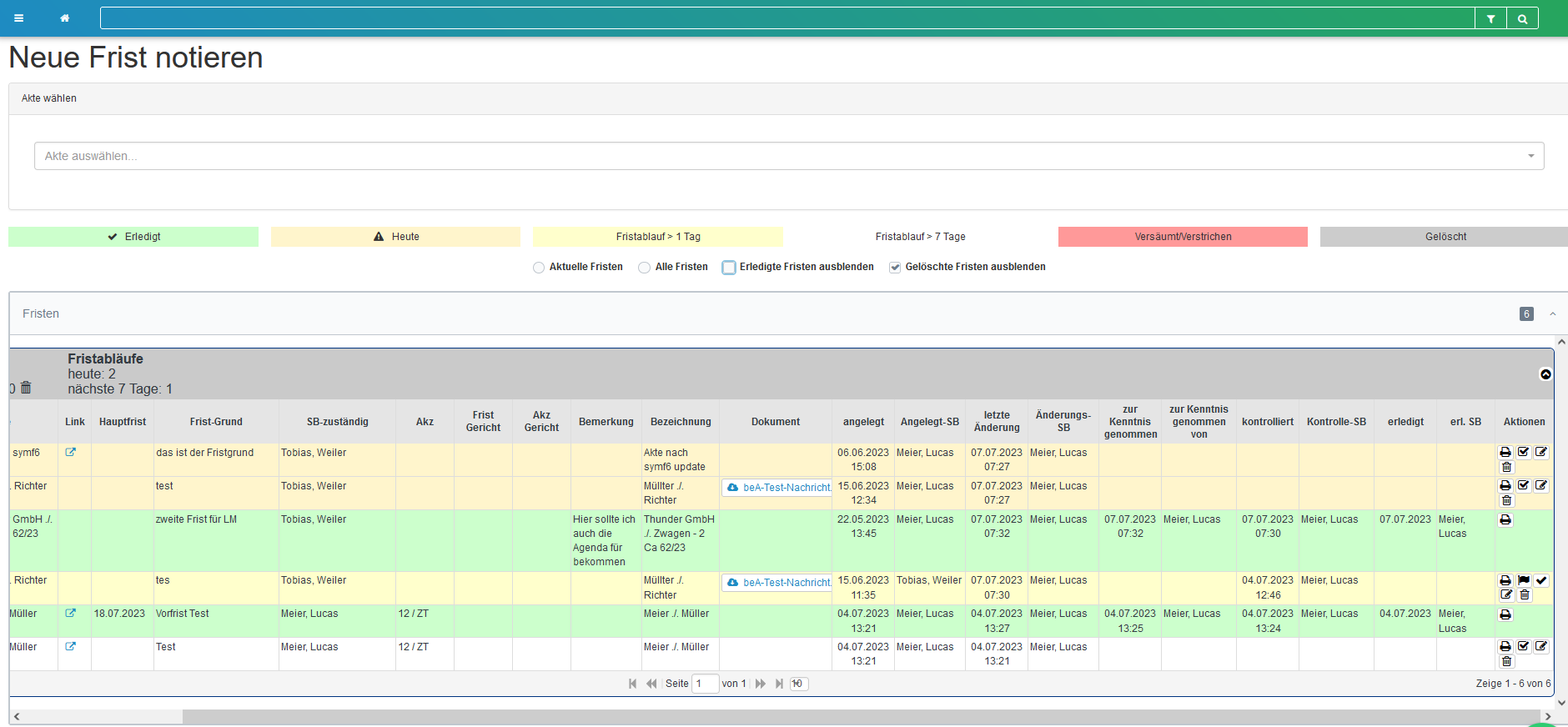Image resolution: width=1568 pixels, height=727 pixels.
Task: Open the hamburger menu
Action: point(18,18)
